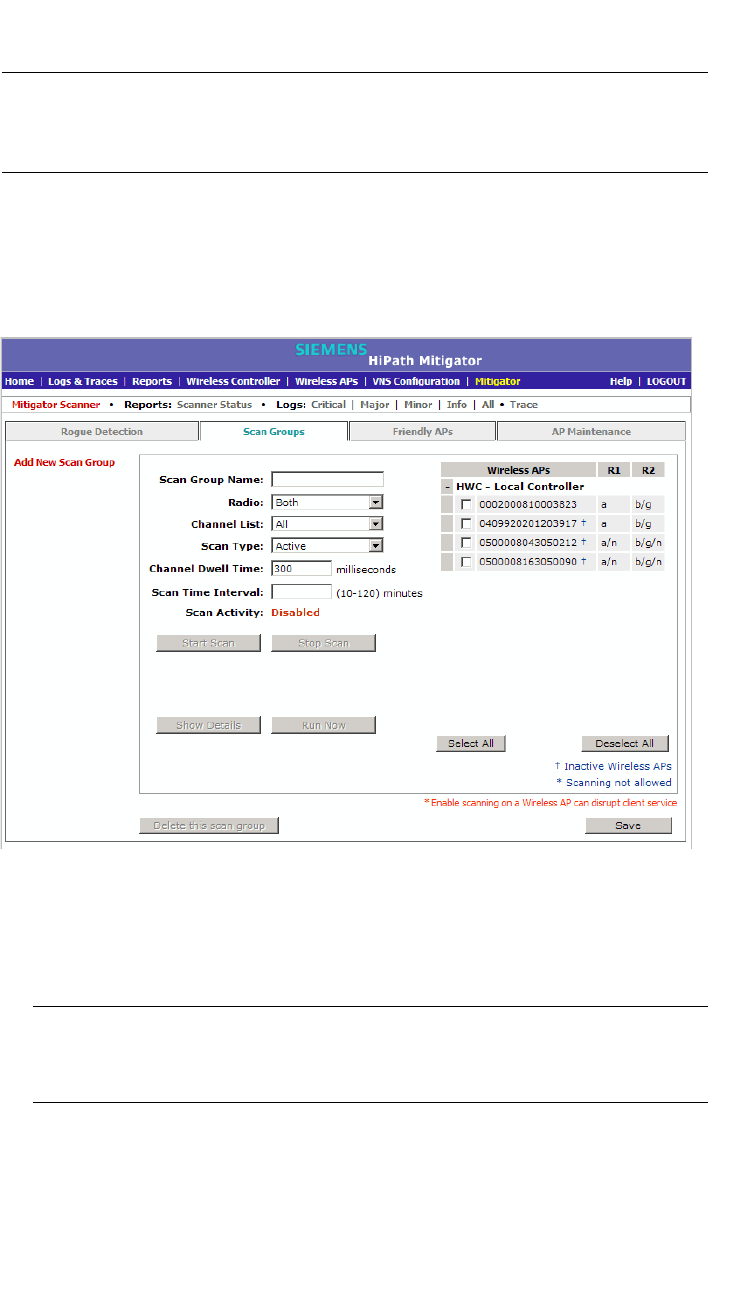Click the R2 column header

coord(648,469)
